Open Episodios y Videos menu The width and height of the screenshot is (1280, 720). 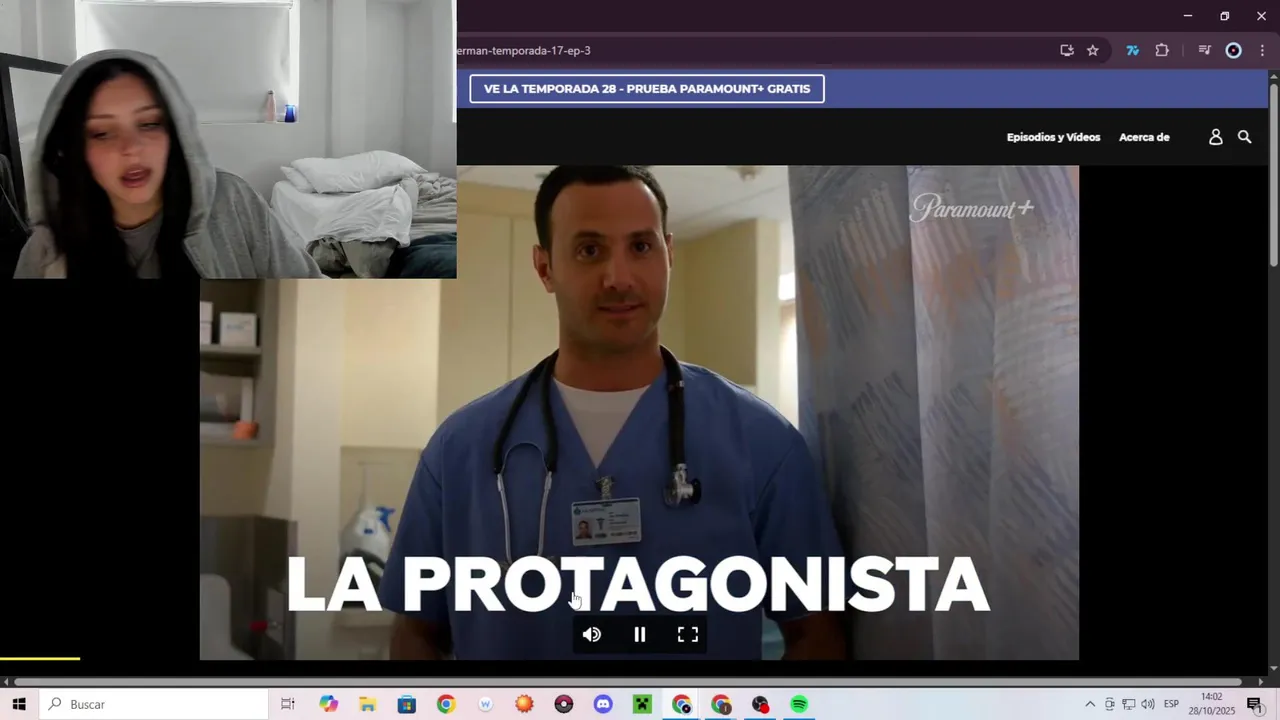coord(1053,137)
